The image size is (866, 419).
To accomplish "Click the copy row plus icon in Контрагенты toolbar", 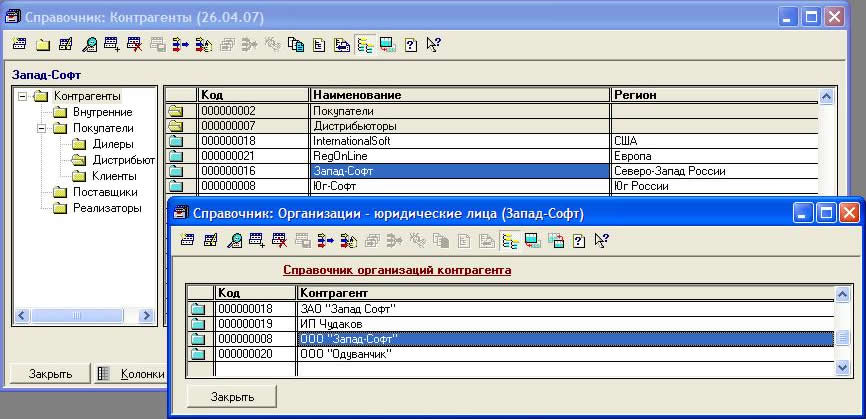I will (112, 45).
